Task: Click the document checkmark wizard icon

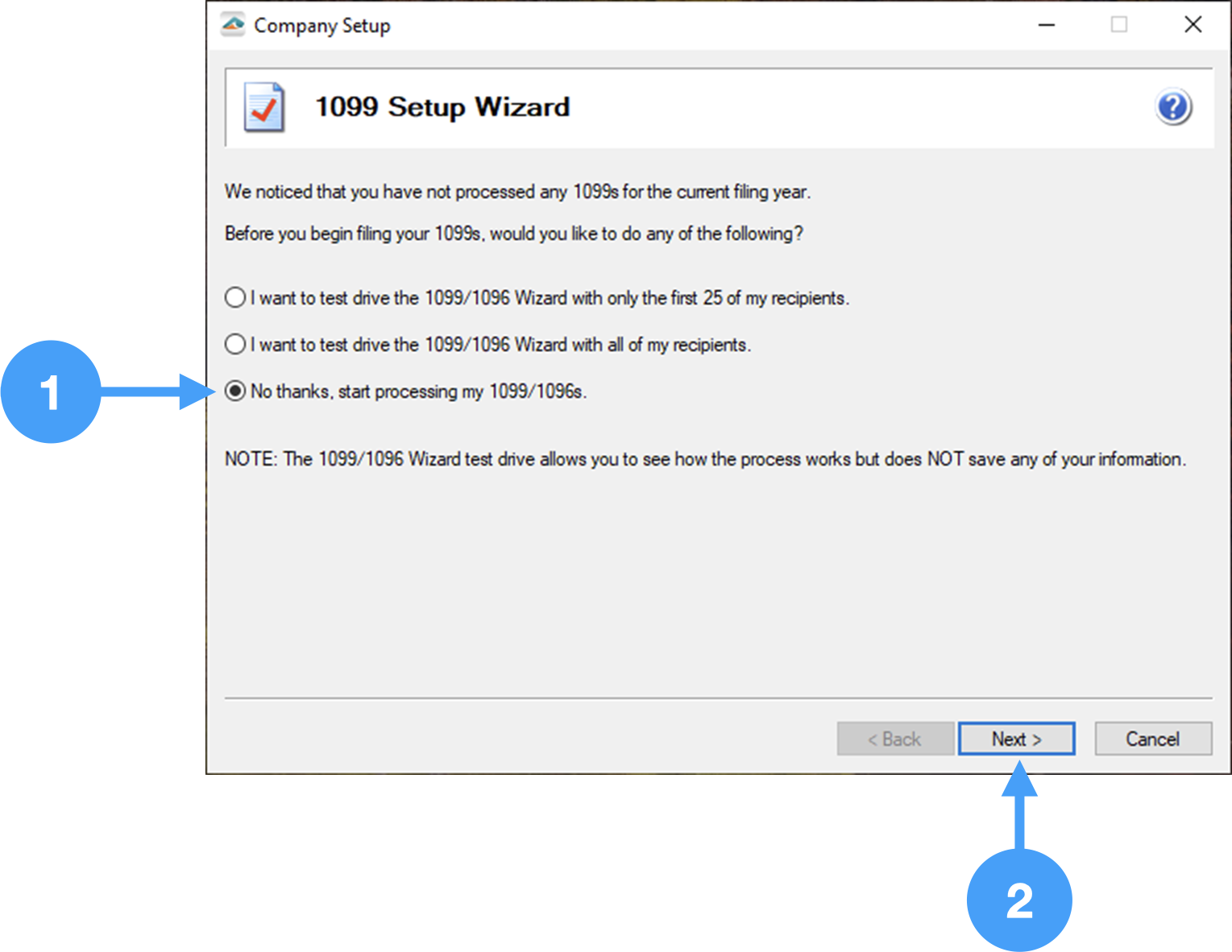Action: (x=264, y=107)
